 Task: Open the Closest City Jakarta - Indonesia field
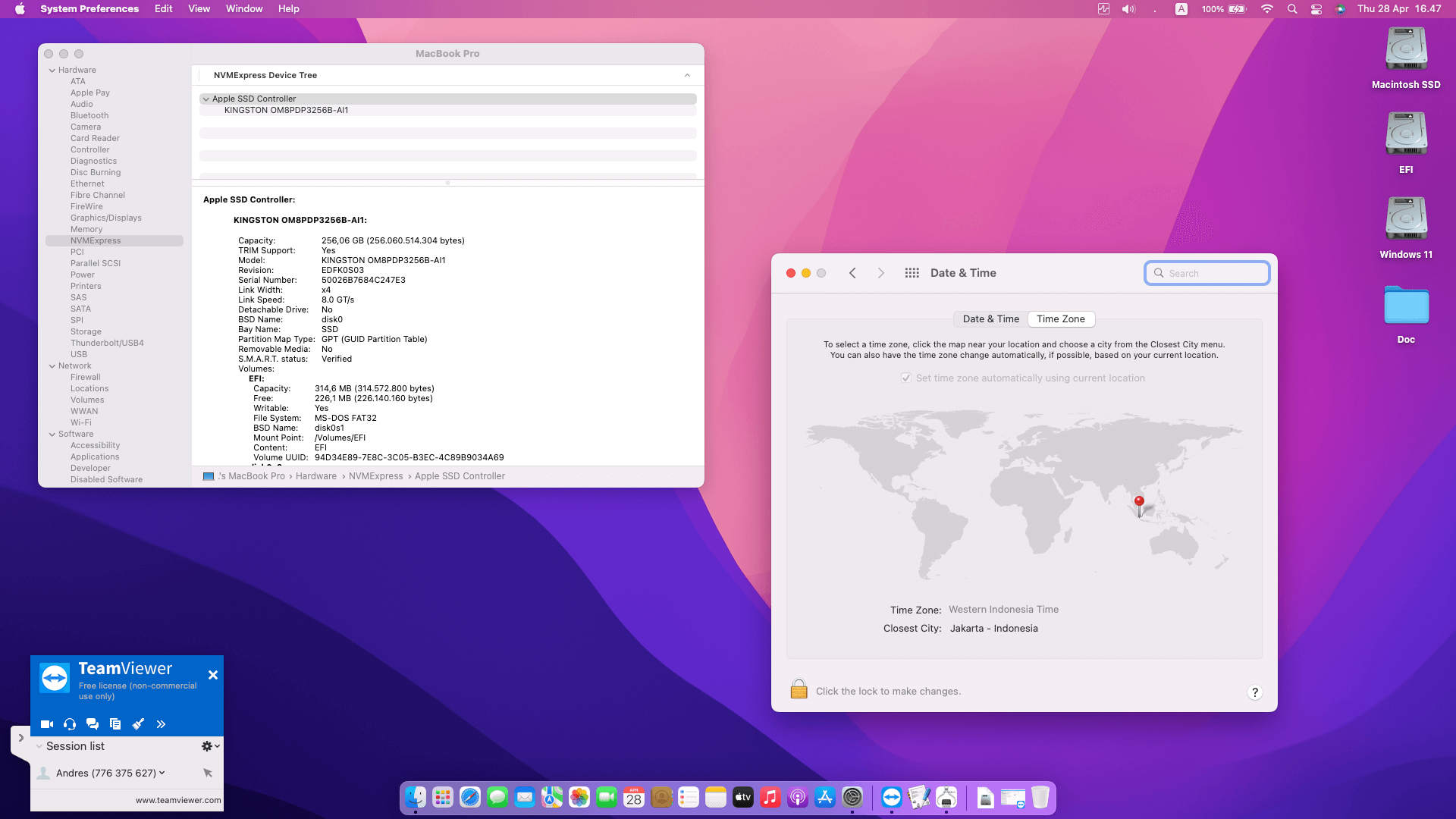993,629
